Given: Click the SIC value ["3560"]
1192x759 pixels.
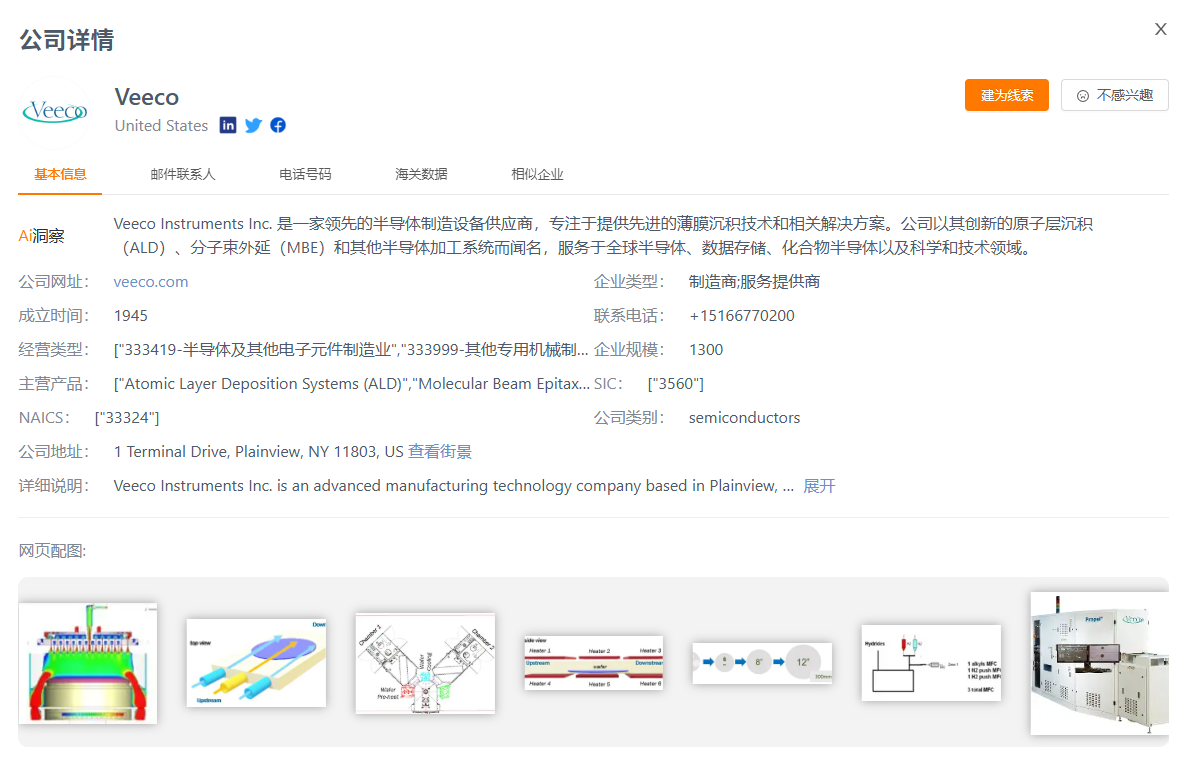Looking at the screenshot, I should click(x=676, y=384).
